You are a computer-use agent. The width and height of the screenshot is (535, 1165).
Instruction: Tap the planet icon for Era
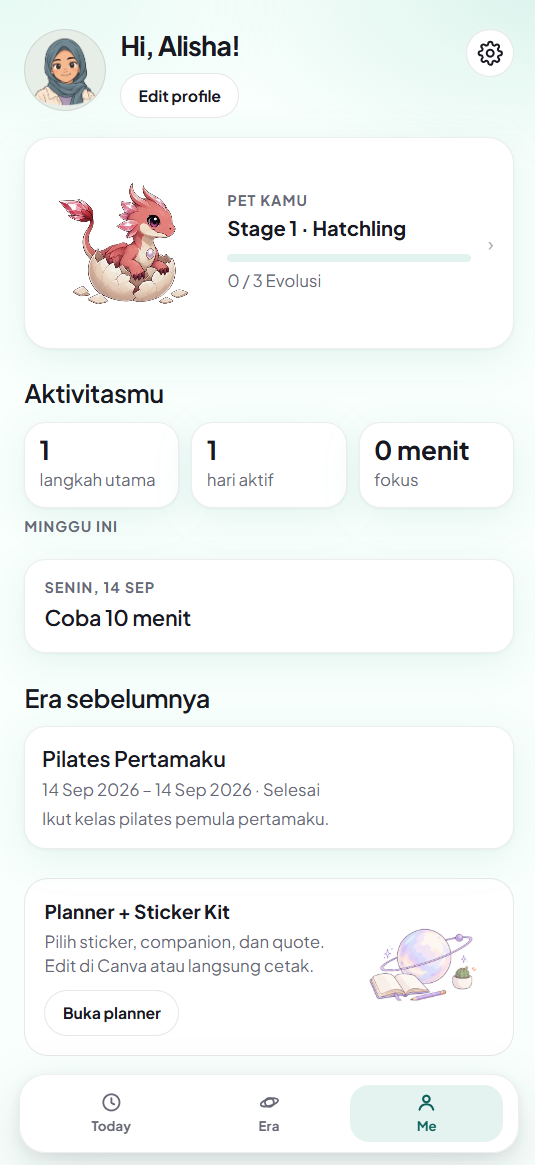click(x=269, y=1103)
